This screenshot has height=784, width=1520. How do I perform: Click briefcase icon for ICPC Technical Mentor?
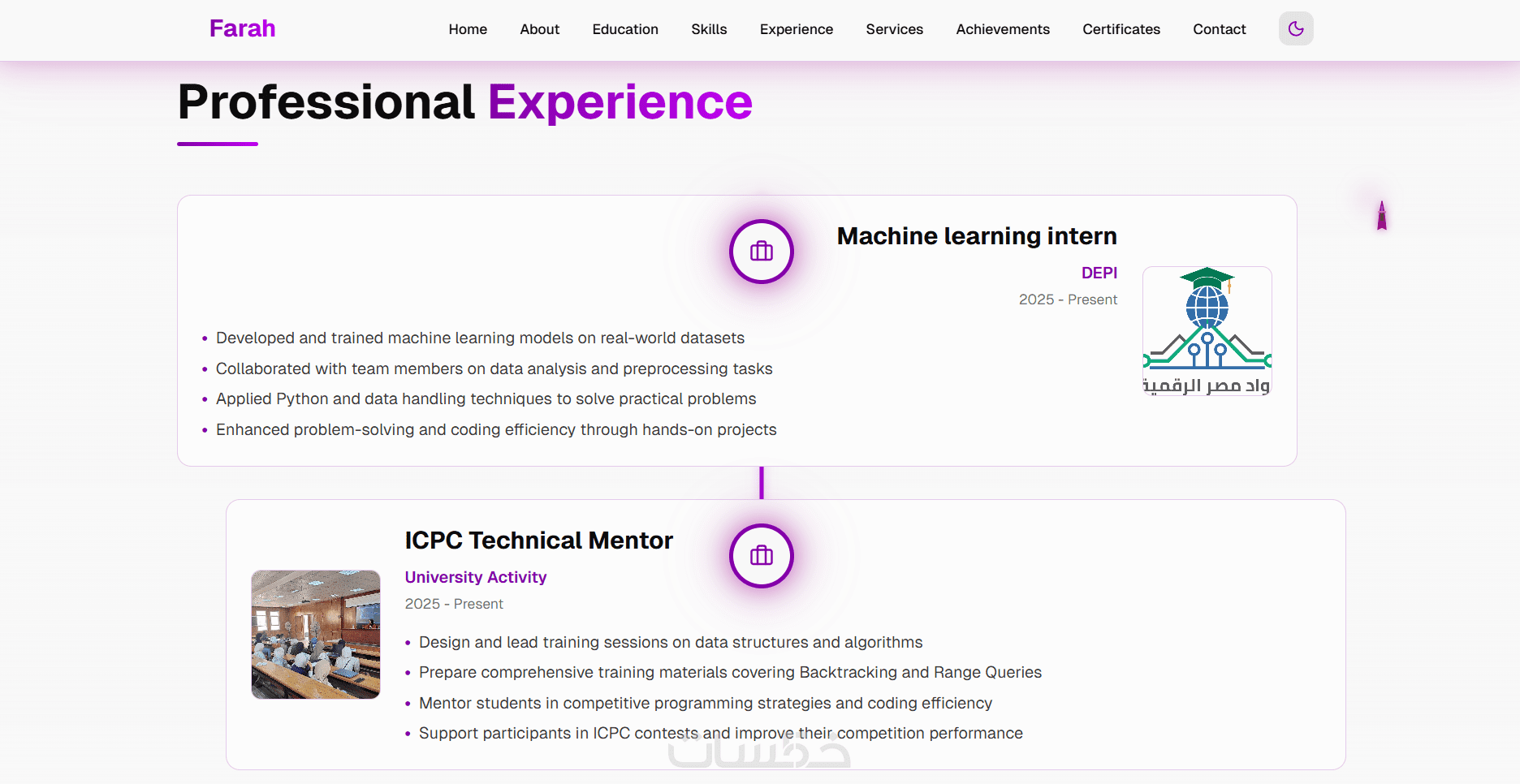pyautogui.click(x=761, y=556)
